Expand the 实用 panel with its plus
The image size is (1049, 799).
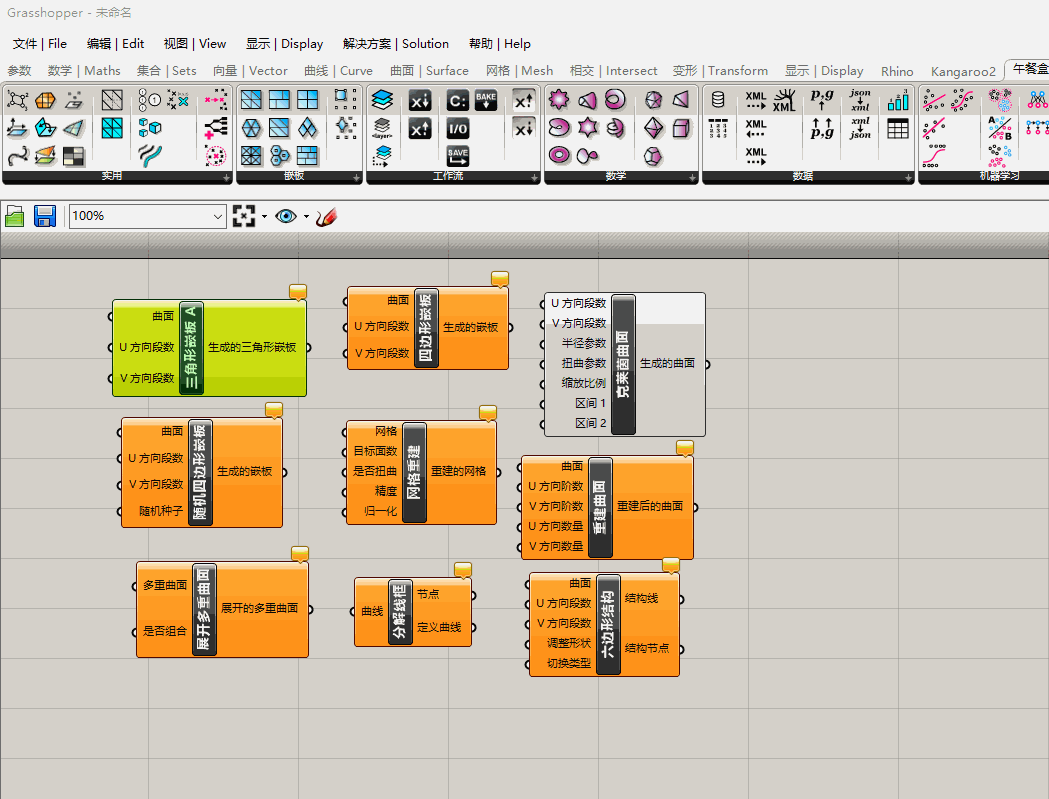click(x=227, y=177)
